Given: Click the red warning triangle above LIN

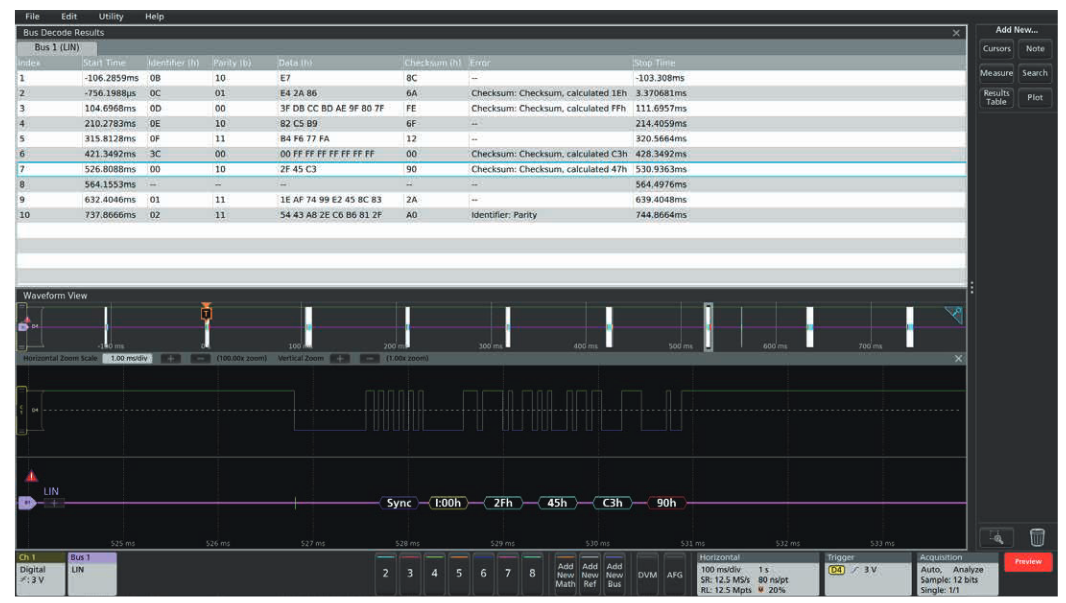Looking at the screenshot, I should tap(31, 477).
